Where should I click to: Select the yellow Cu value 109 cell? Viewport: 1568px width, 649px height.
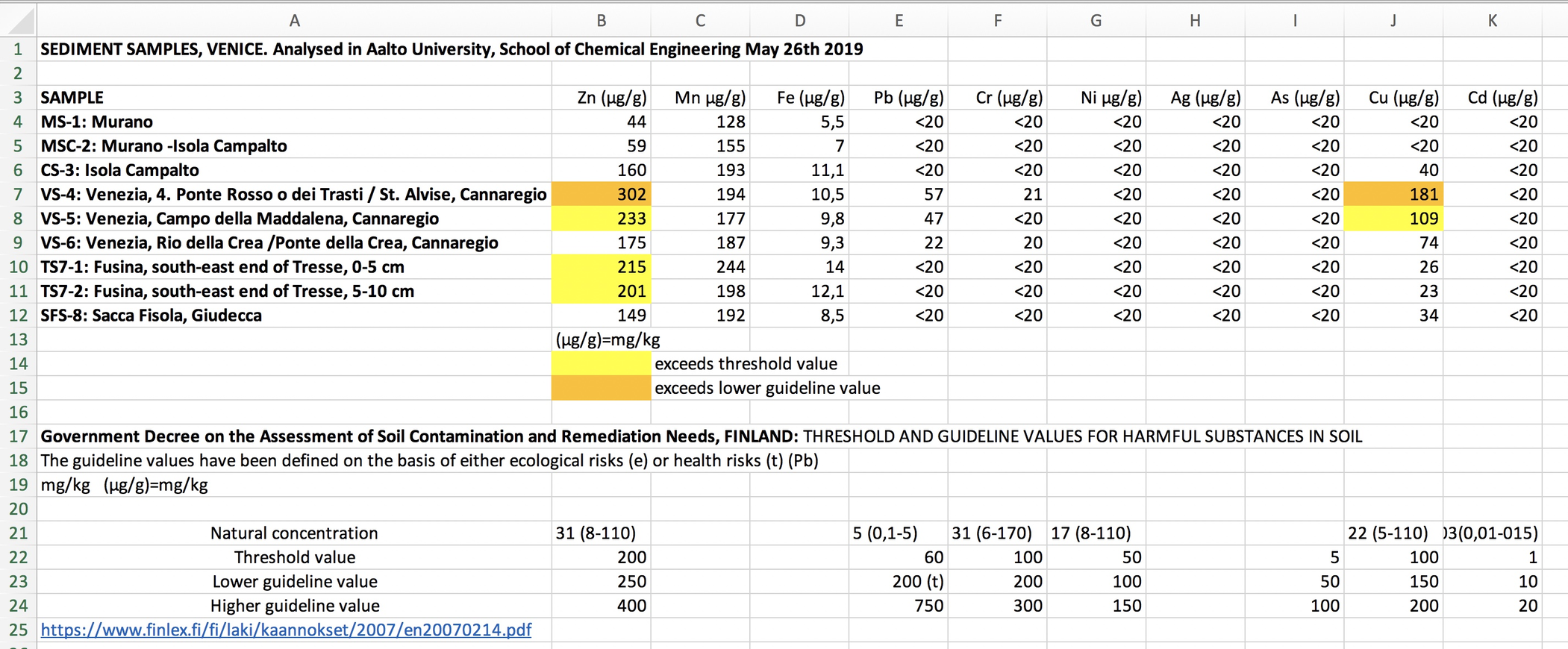coord(1393,219)
